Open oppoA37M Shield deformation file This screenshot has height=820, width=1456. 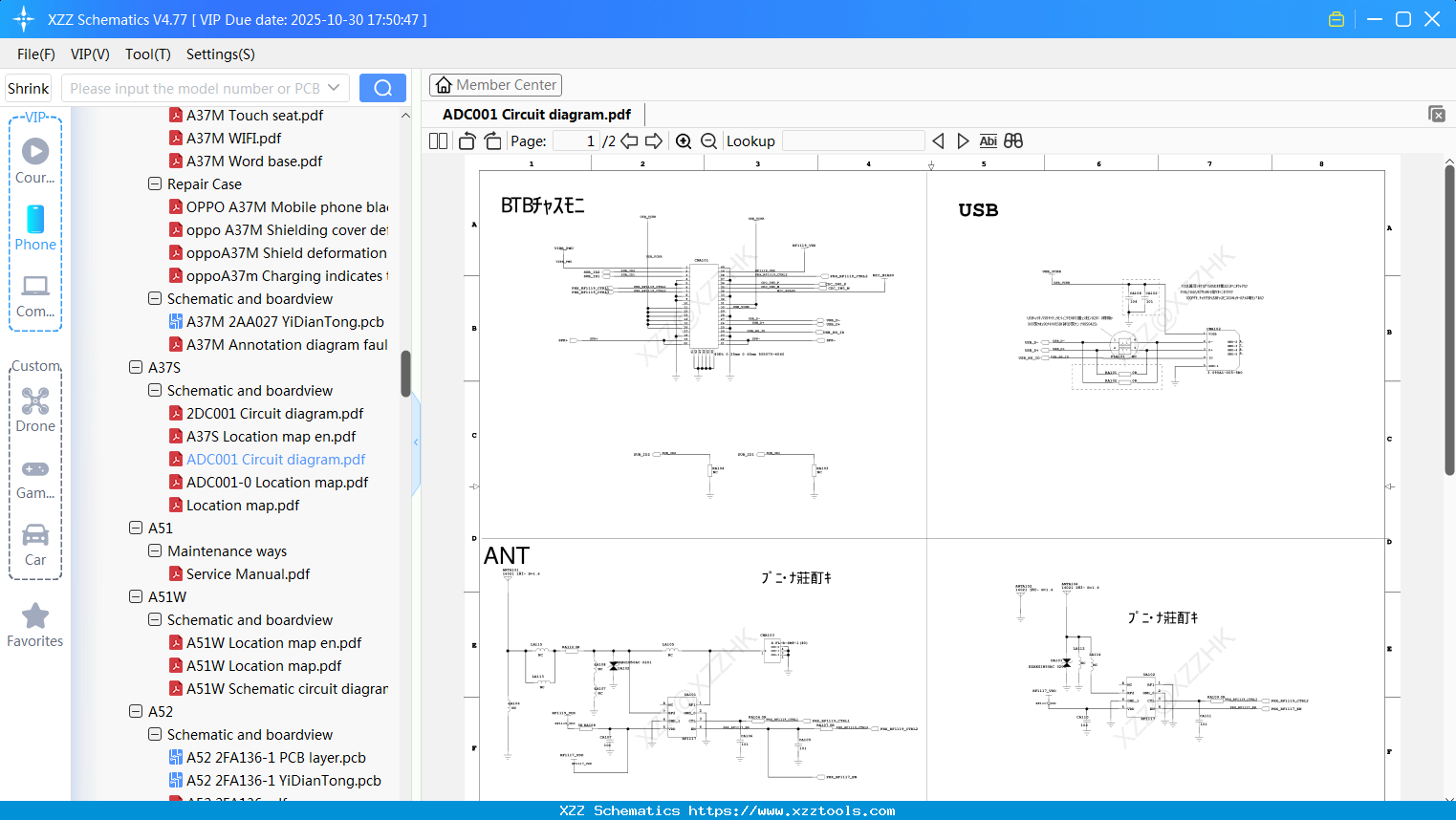pos(286,252)
